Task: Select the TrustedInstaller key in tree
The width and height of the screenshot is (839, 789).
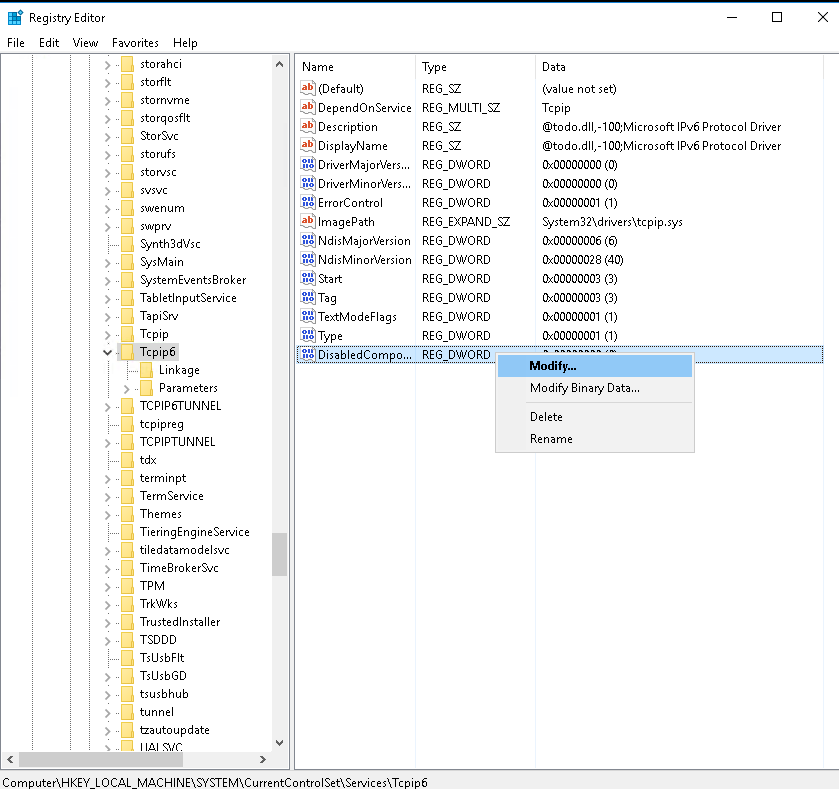Action: pyautogui.click(x=180, y=622)
